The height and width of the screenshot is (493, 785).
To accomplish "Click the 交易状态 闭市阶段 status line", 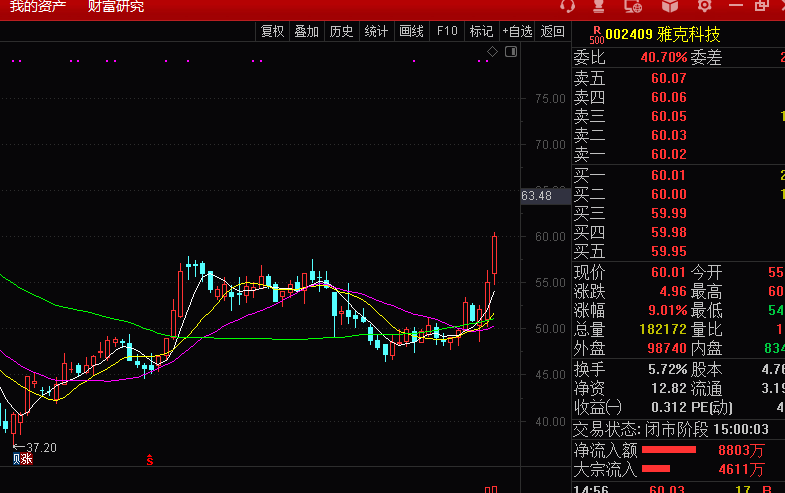I will [x=671, y=429].
